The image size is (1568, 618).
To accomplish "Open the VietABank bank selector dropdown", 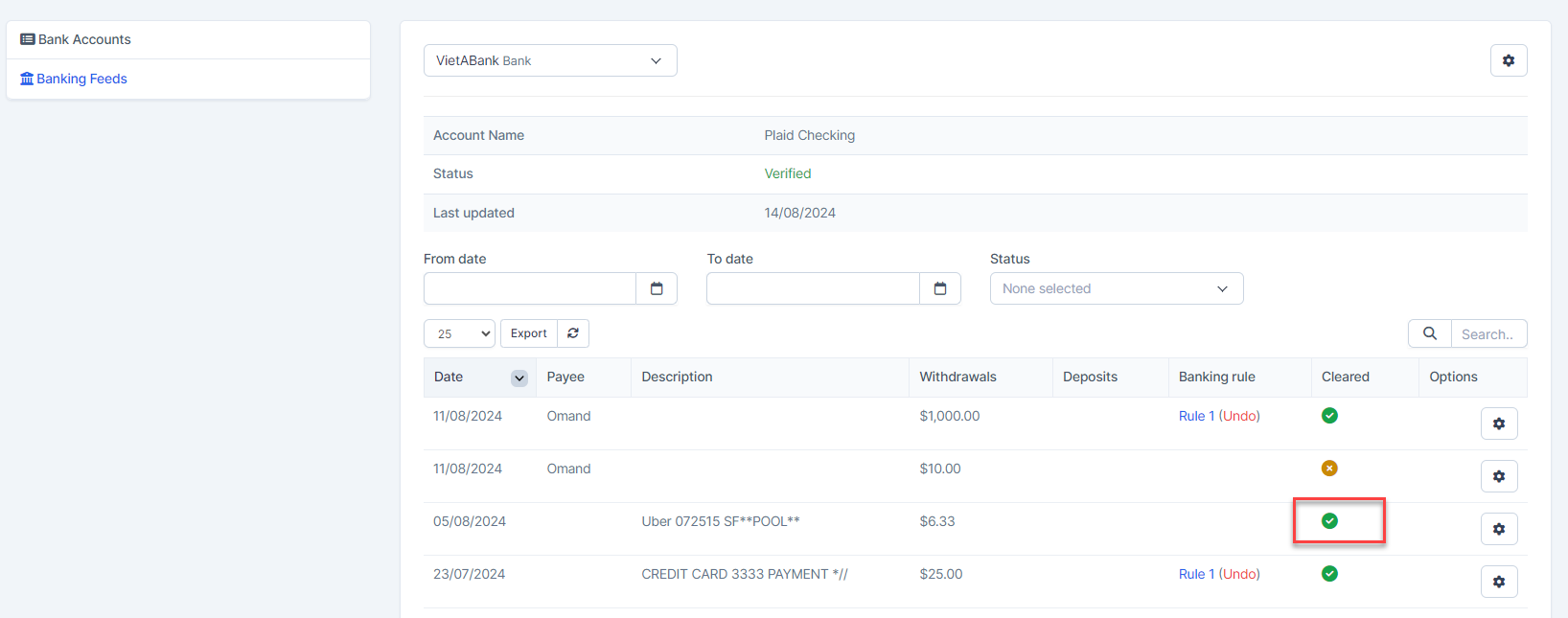I will 550,60.
